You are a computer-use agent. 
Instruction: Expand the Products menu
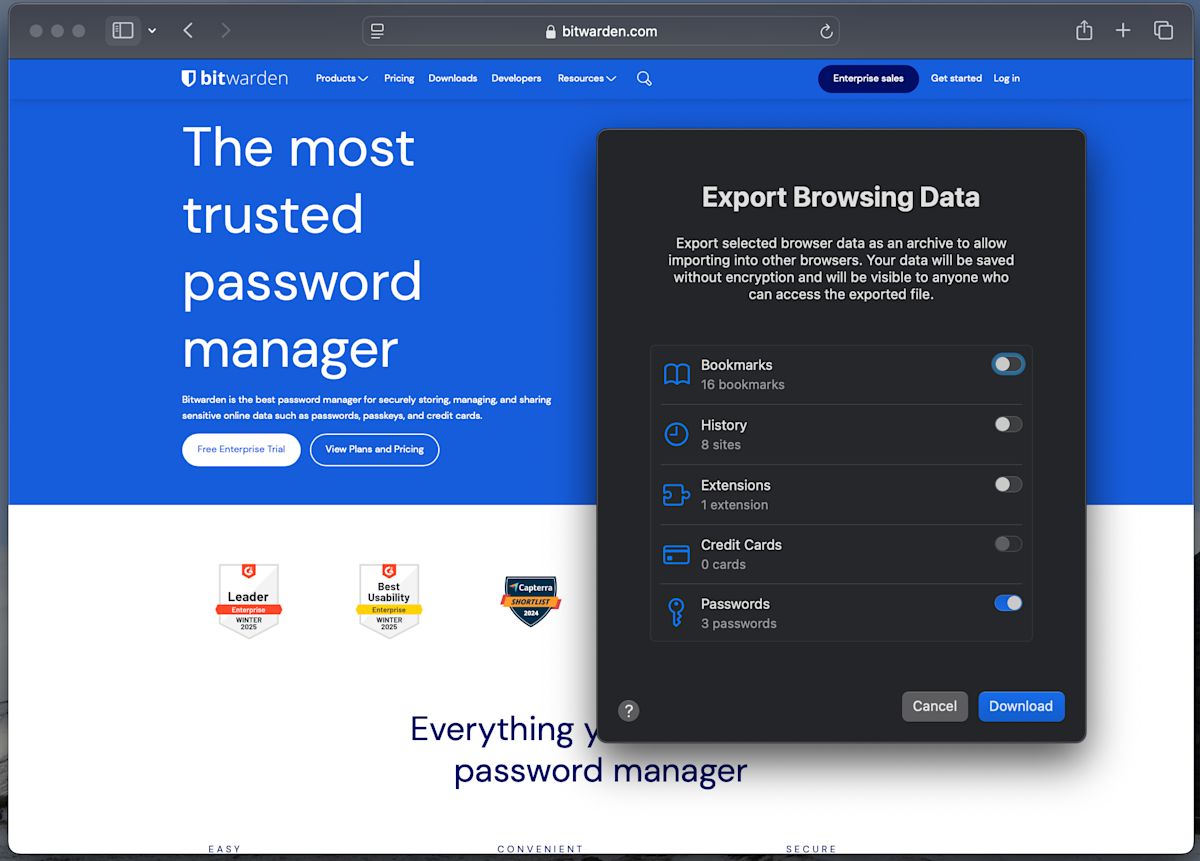pyautogui.click(x=342, y=78)
